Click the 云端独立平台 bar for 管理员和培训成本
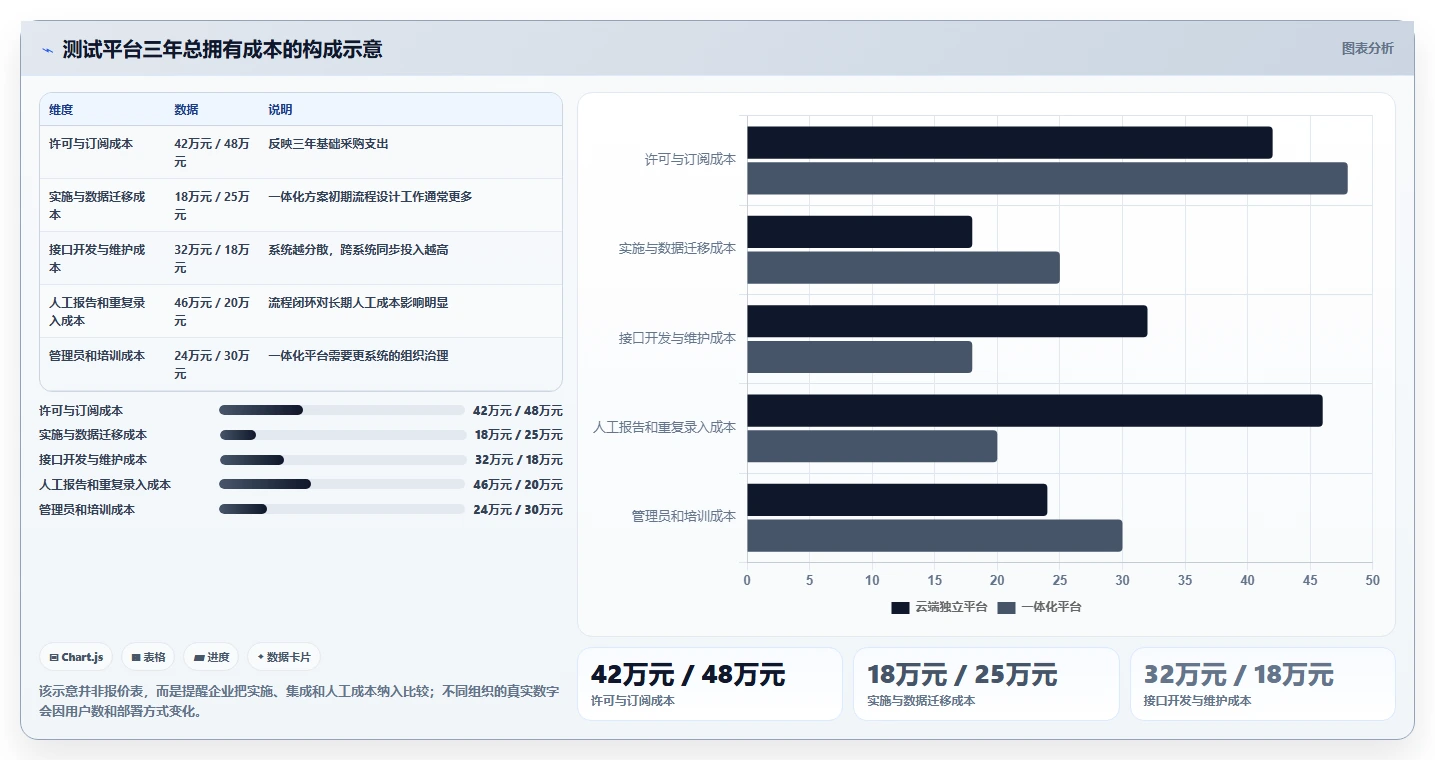The height and width of the screenshot is (760, 1435). point(897,500)
